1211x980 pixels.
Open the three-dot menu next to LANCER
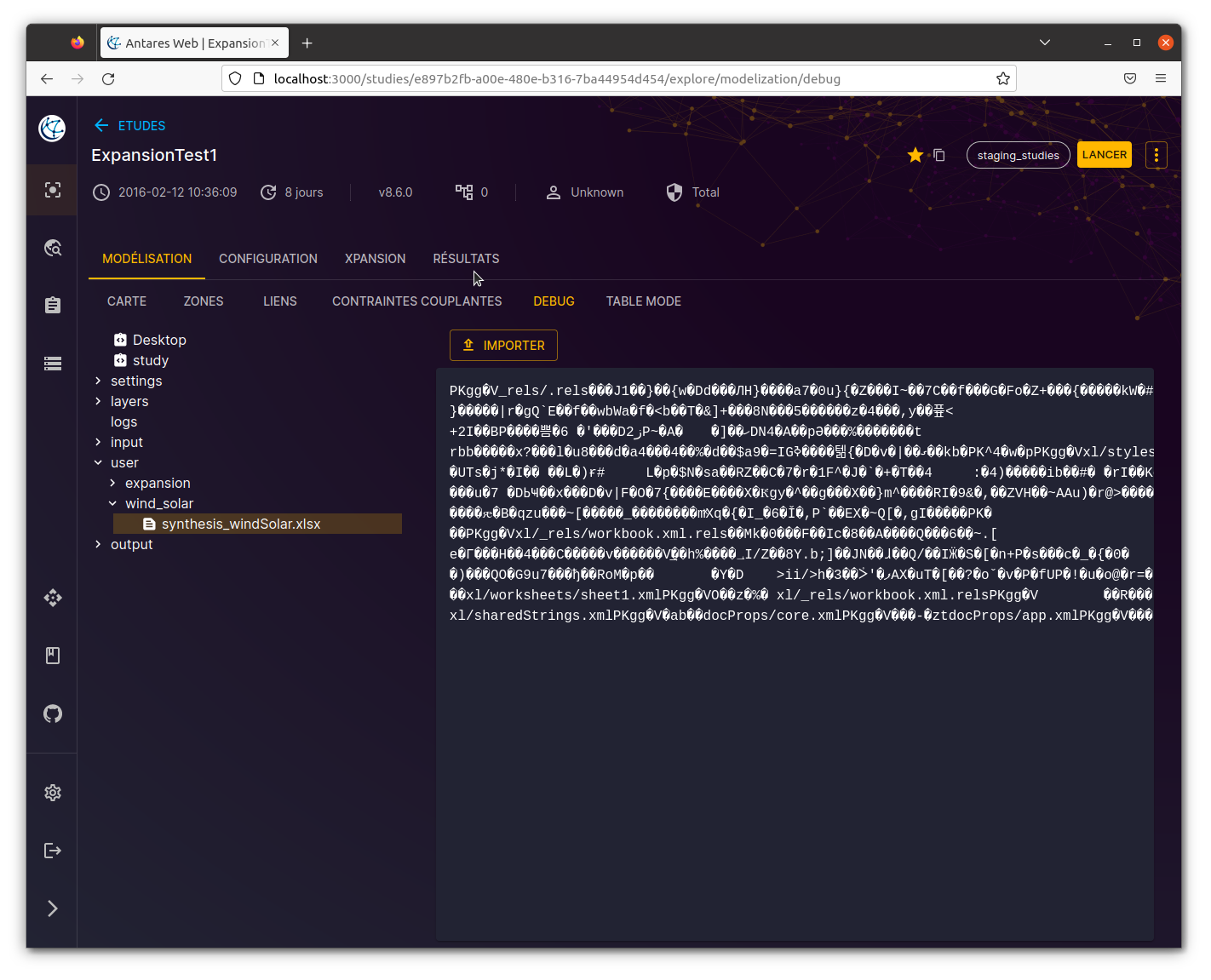(1156, 154)
